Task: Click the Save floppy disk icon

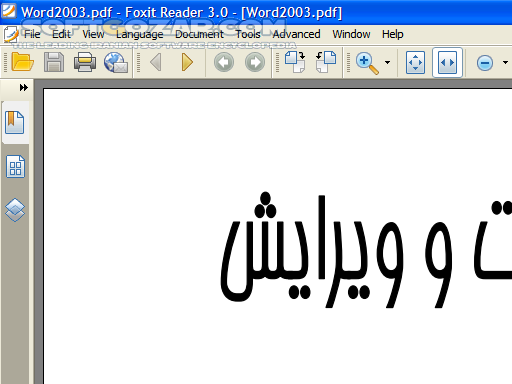Action: (54, 62)
